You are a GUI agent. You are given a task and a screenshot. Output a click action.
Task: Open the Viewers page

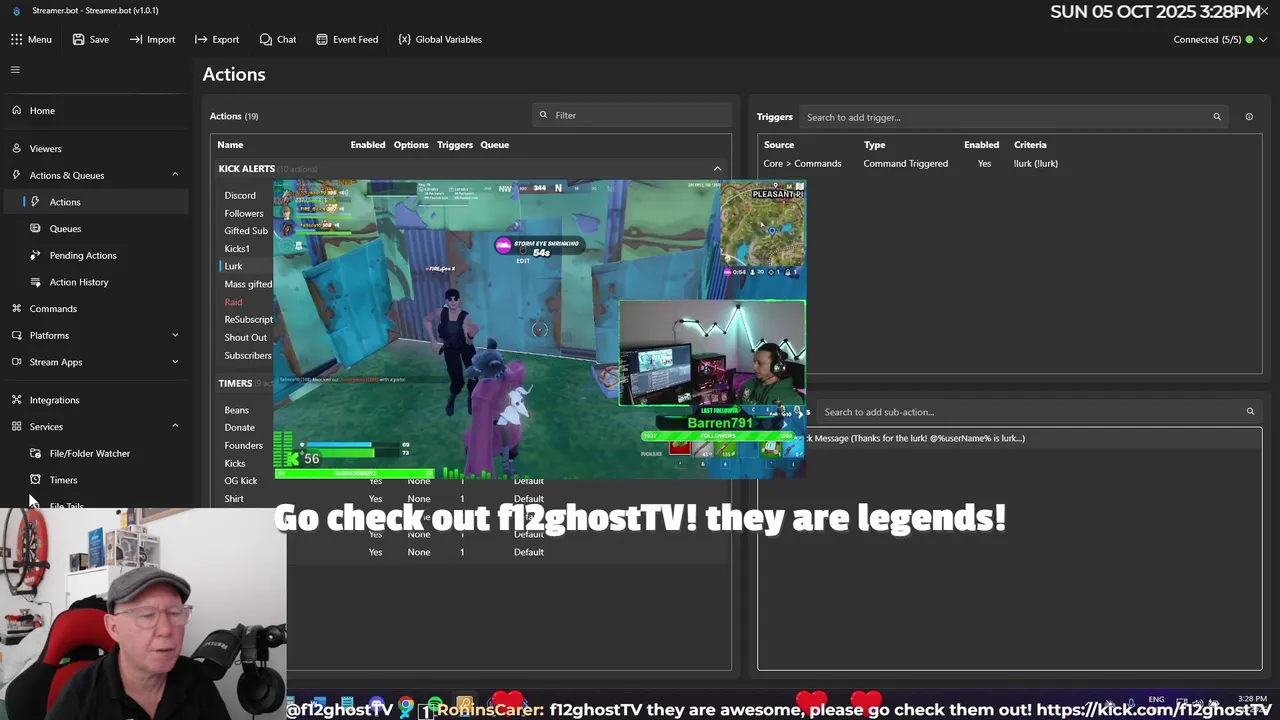click(x=45, y=148)
